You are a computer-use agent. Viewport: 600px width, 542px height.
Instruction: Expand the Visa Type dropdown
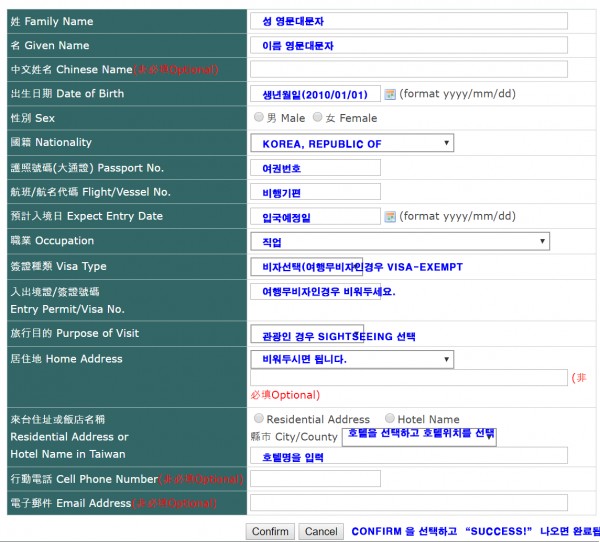(x=307, y=267)
